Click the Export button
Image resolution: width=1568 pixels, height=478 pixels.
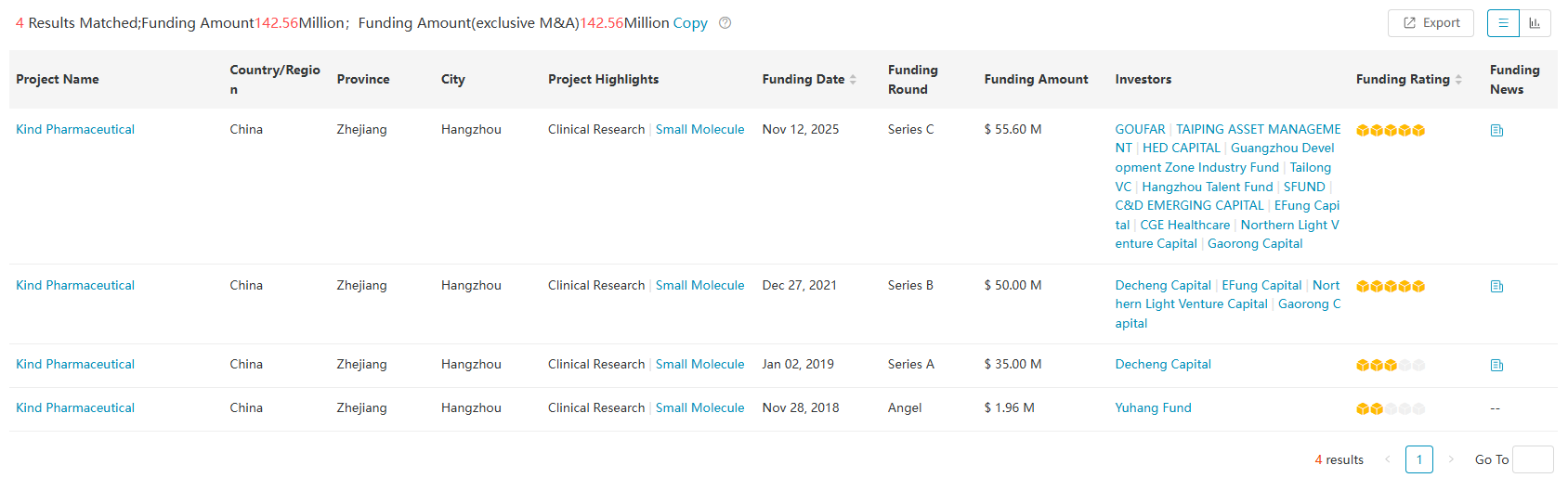(1431, 23)
